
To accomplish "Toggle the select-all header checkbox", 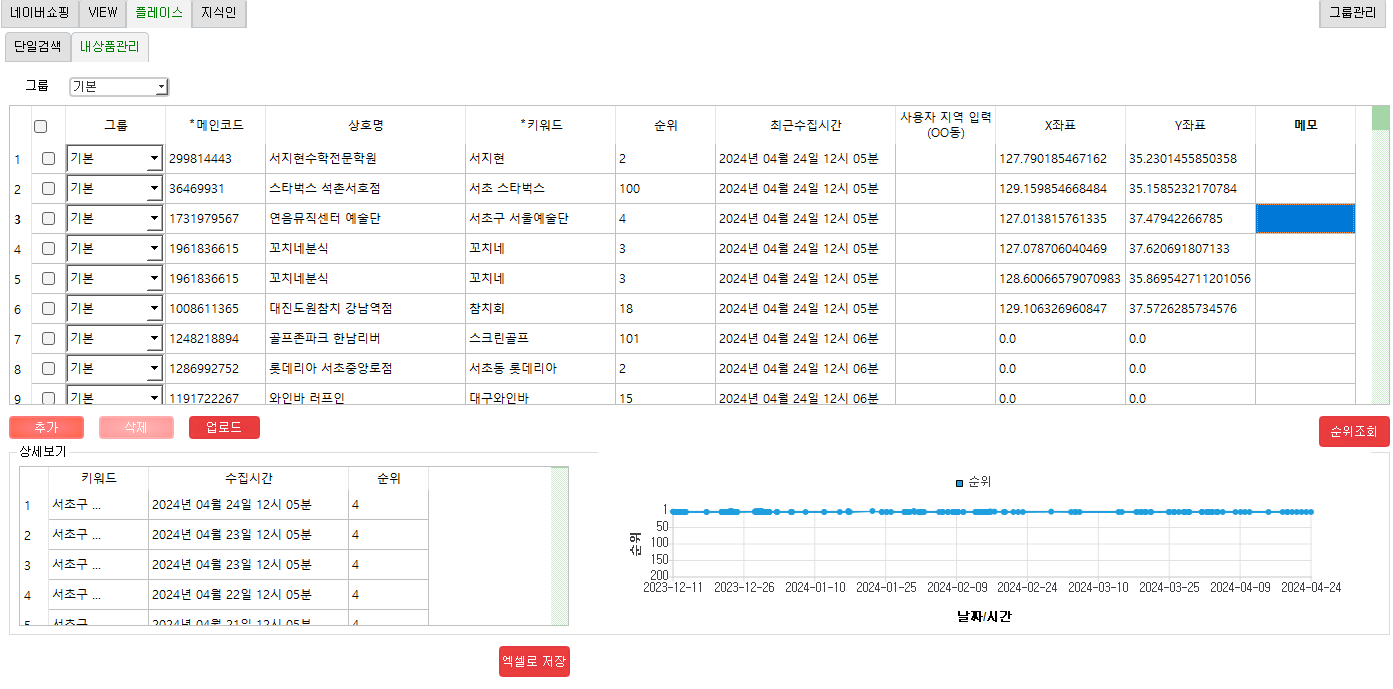I will (x=41, y=126).
